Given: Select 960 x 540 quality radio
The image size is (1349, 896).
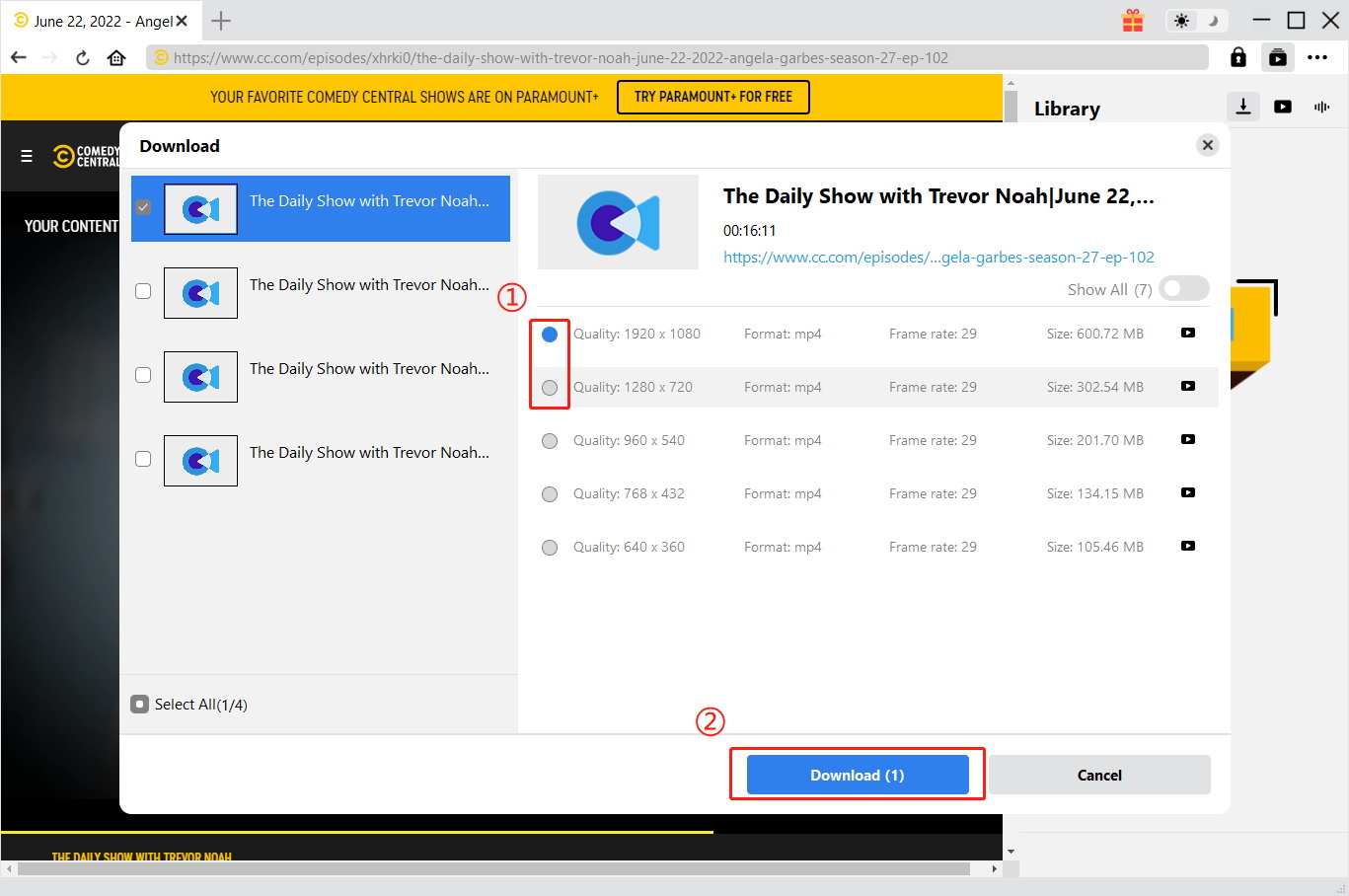Looking at the screenshot, I should pos(550,441).
